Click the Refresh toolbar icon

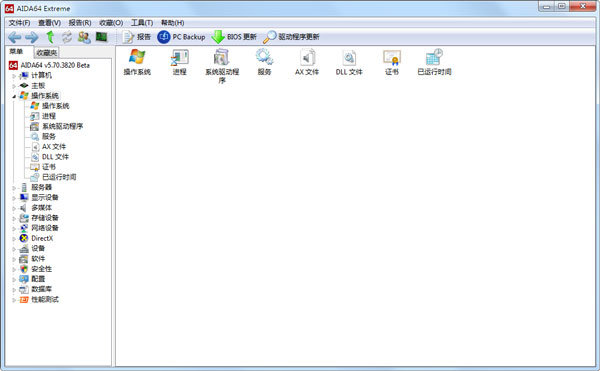pyautogui.click(x=67, y=37)
